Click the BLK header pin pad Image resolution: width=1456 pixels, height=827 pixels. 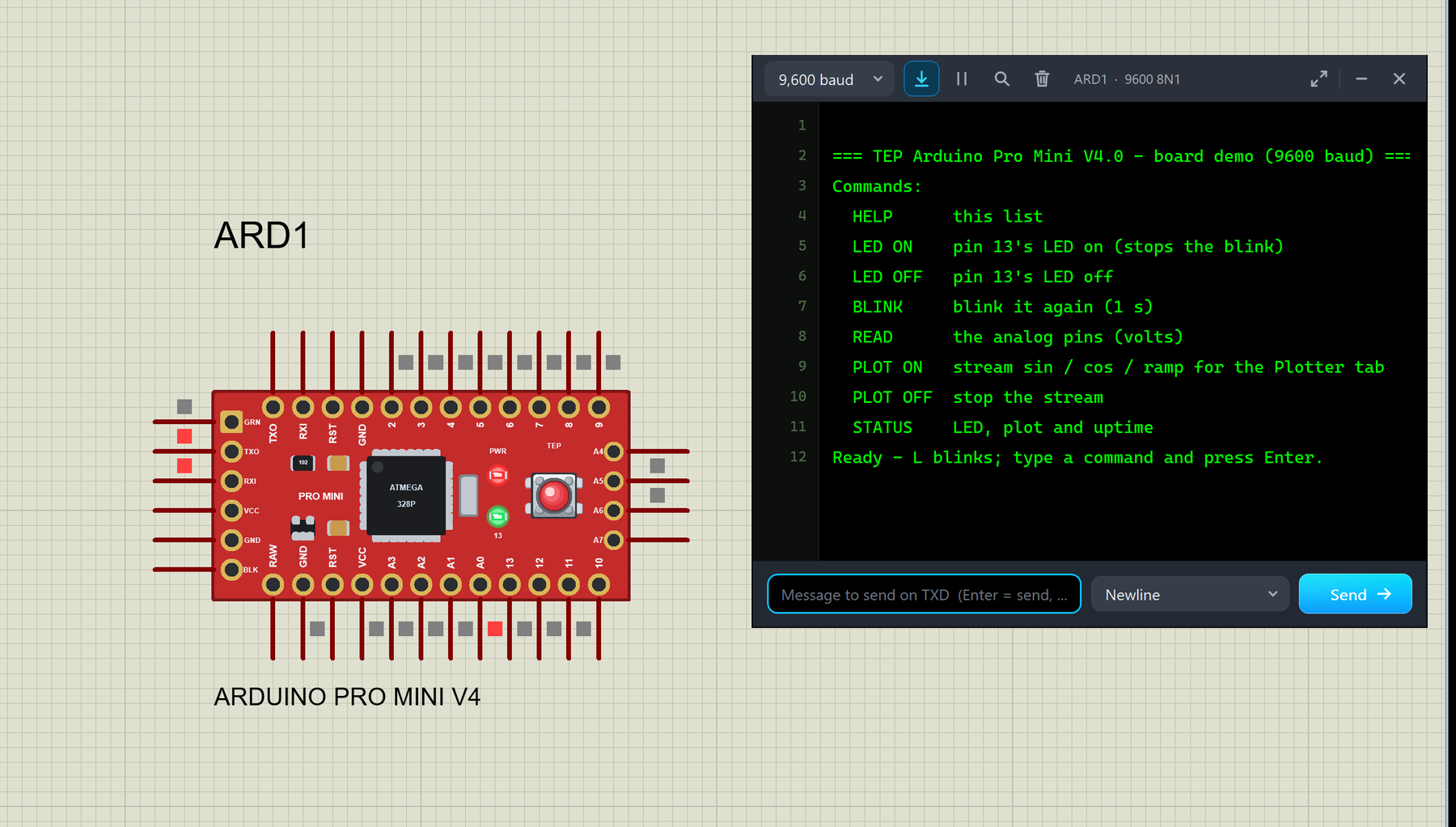click(231, 570)
